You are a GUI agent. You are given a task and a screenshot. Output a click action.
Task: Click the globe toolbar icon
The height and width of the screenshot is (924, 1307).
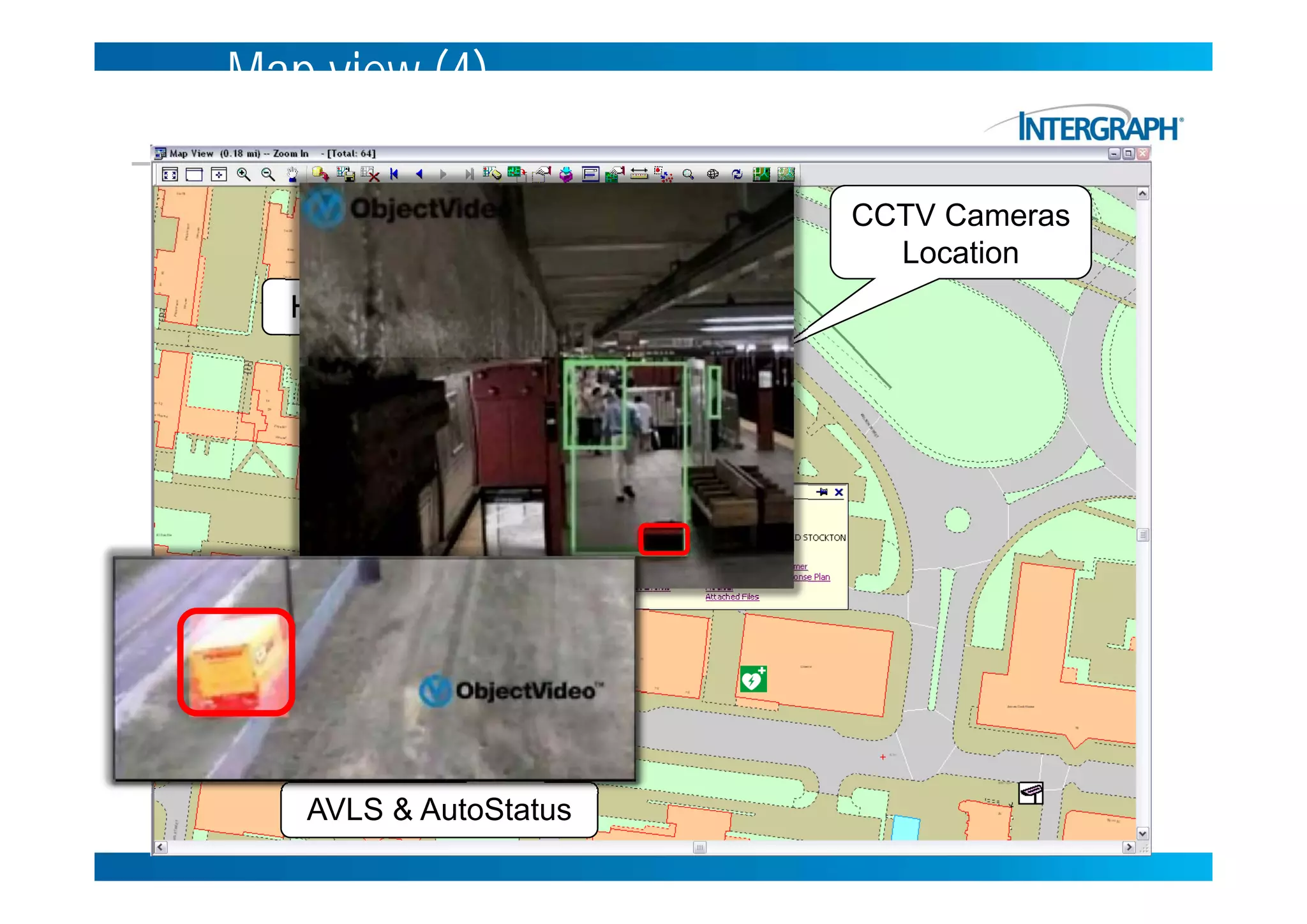(713, 174)
